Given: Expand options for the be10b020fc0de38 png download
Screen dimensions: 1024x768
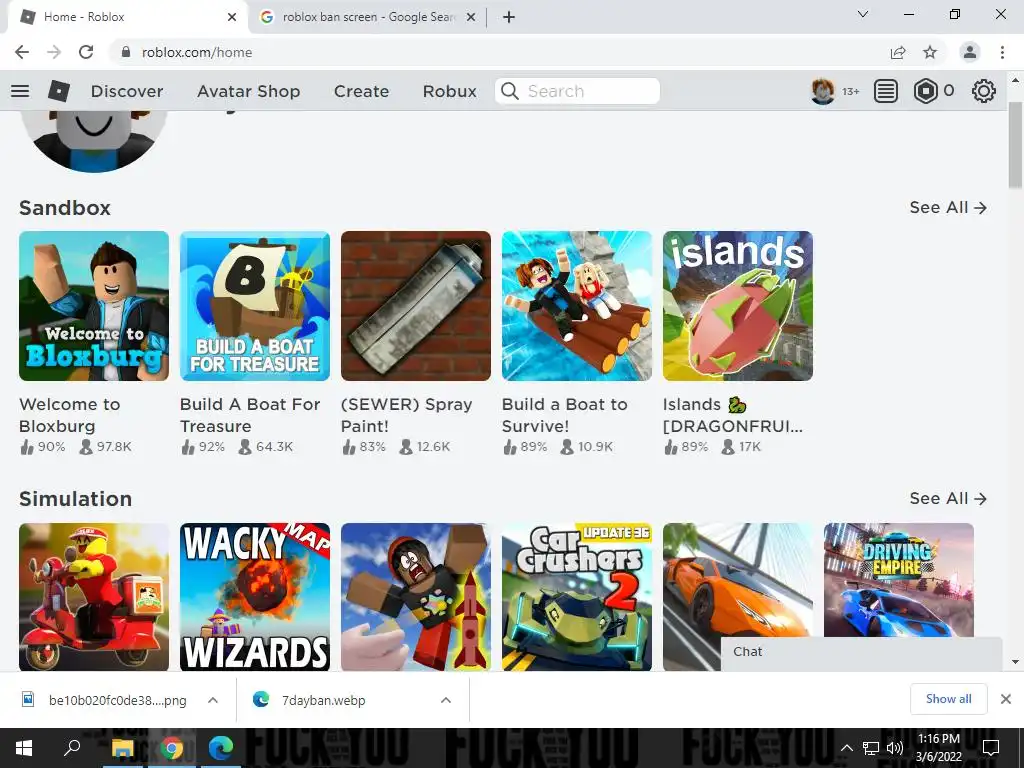Looking at the screenshot, I should coord(213,700).
